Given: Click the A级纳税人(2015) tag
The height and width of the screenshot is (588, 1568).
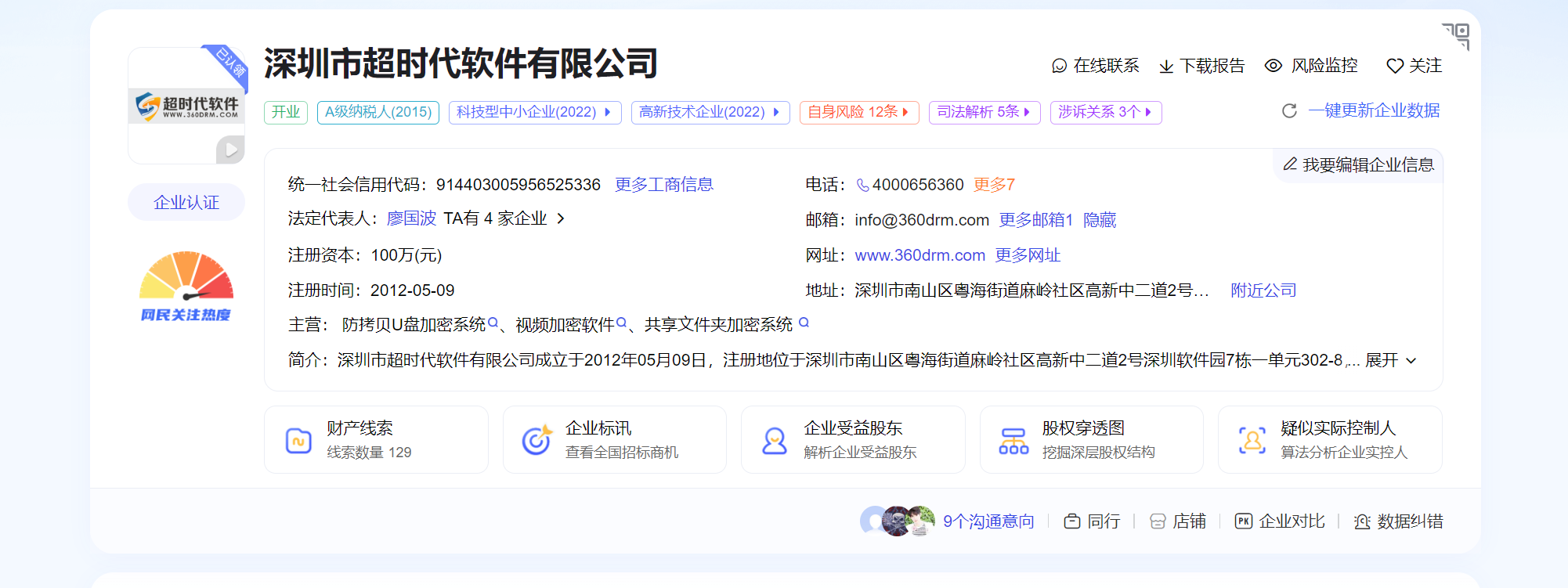Looking at the screenshot, I should click(x=378, y=112).
